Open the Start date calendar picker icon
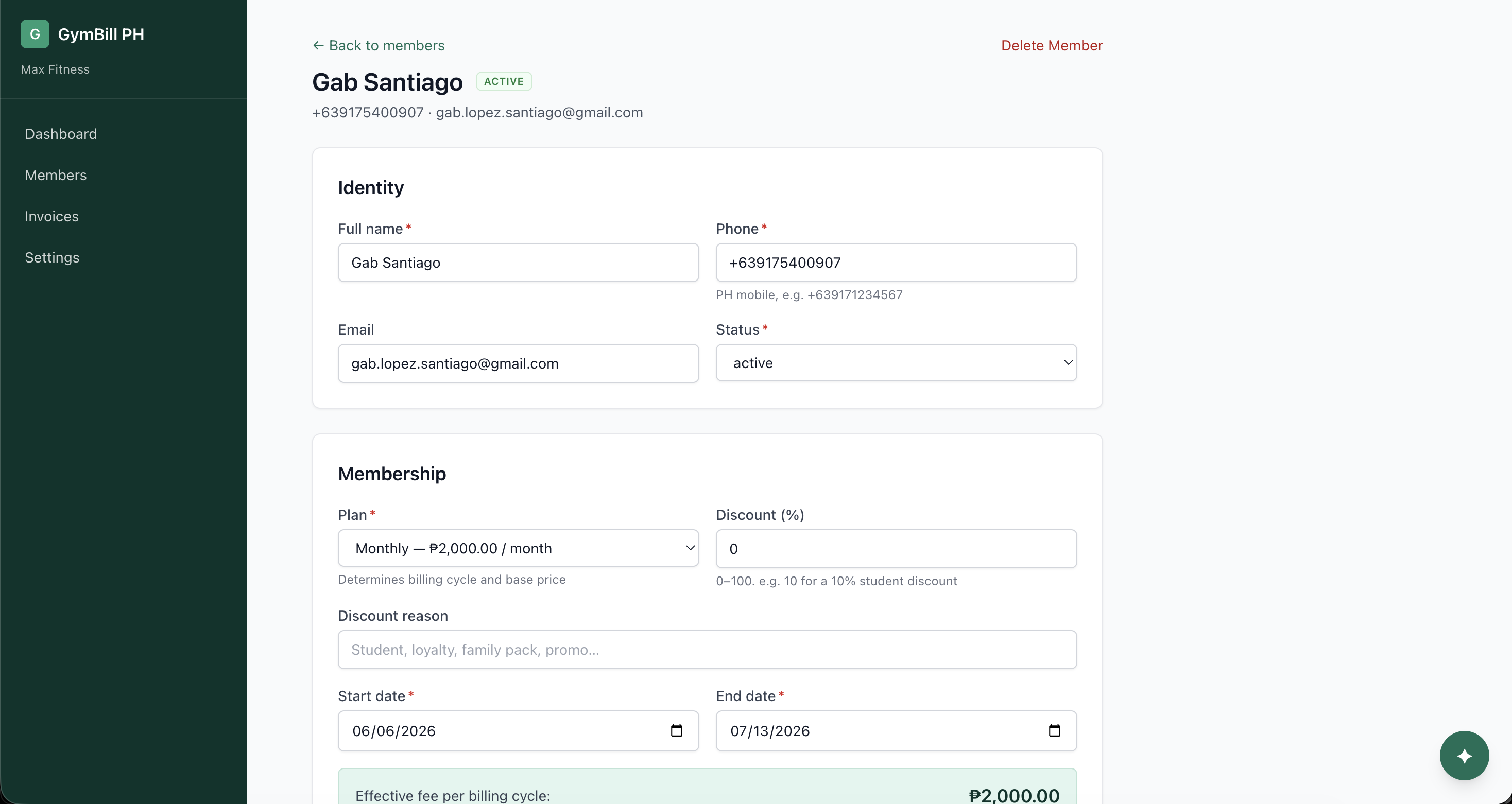 pyautogui.click(x=676, y=730)
